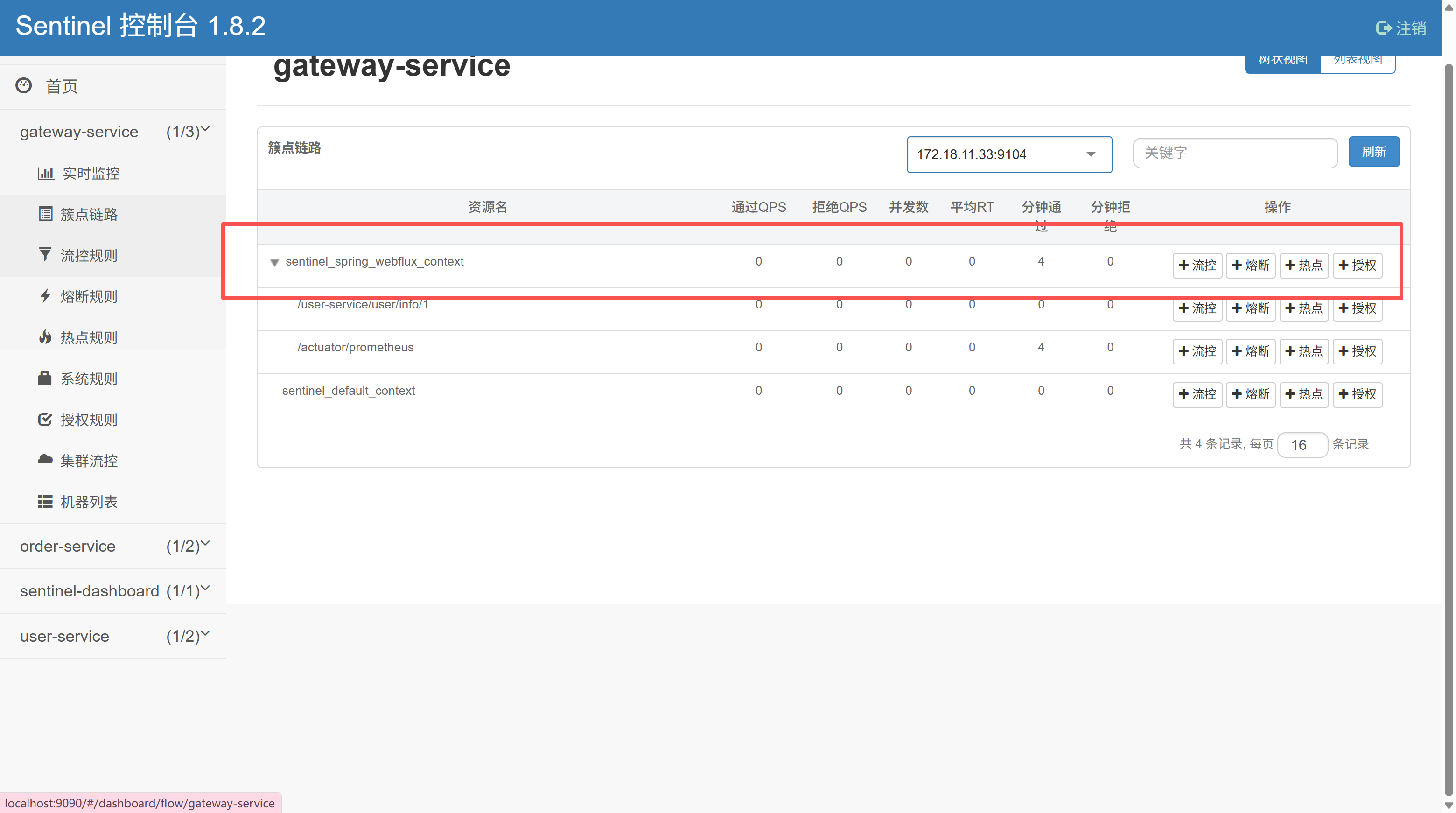
Task: Click the cloud icon beside 集群流控
Action: pos(45,460)
